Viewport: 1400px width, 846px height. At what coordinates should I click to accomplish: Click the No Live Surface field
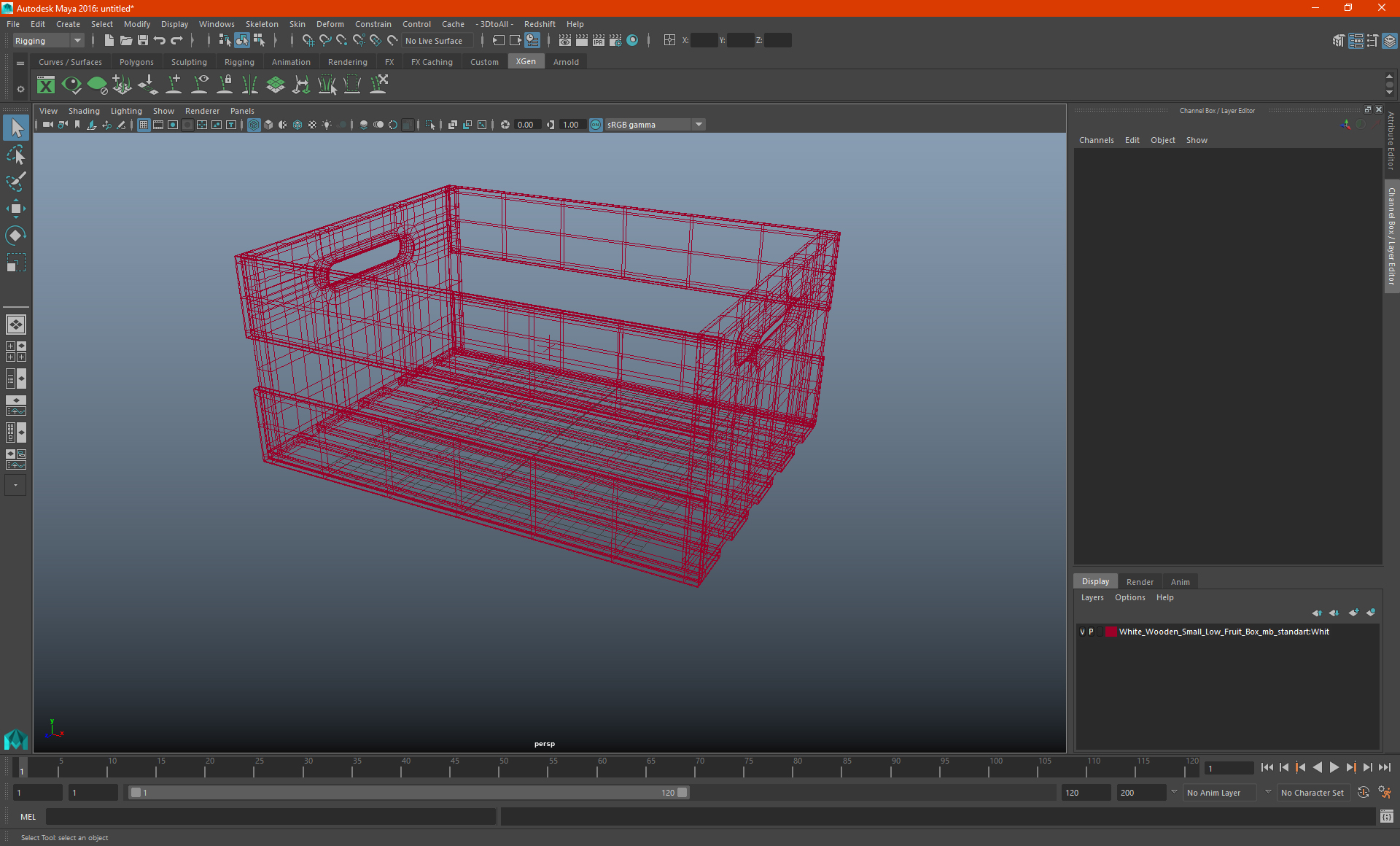(x=437, y=41)
